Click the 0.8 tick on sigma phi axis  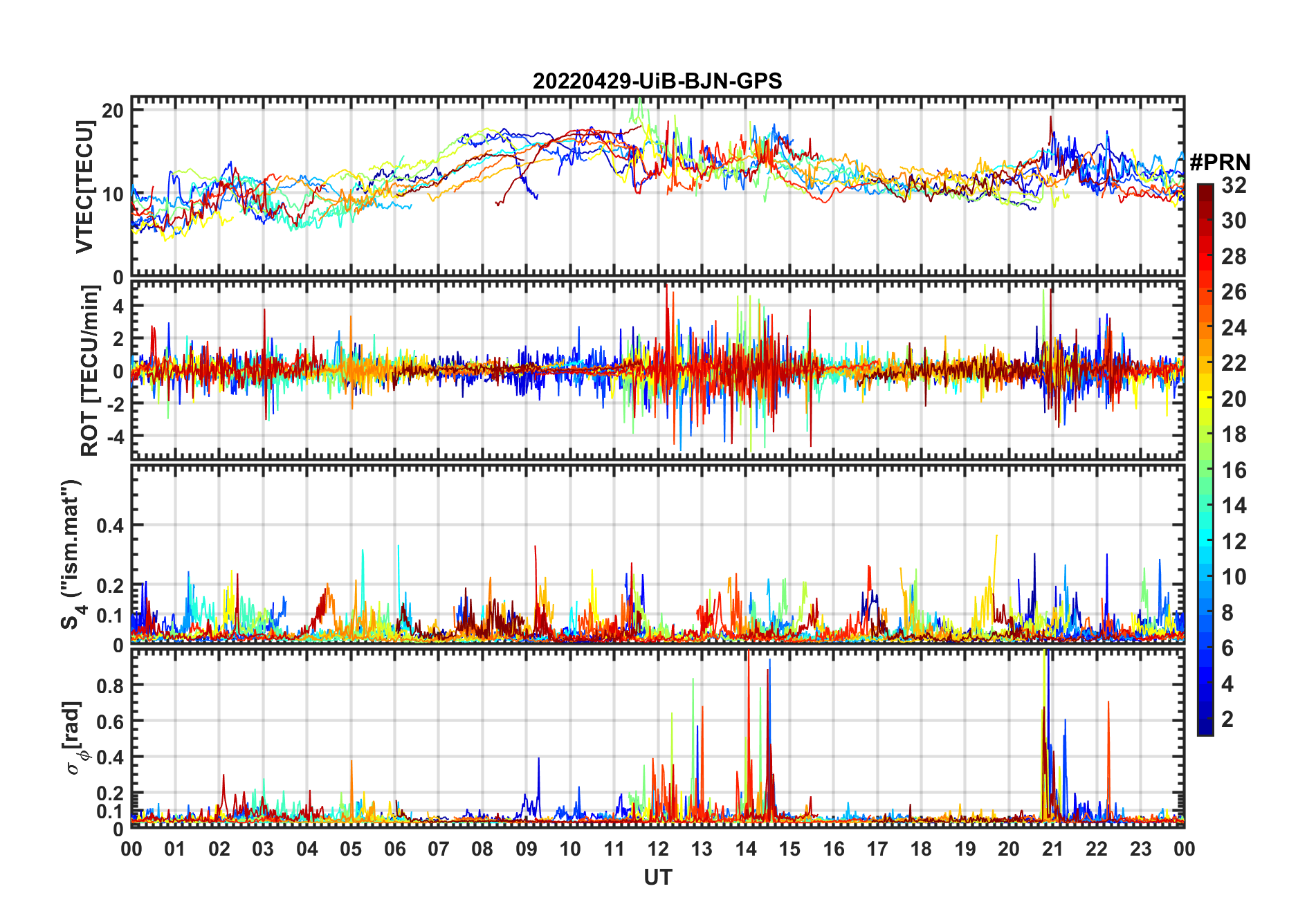(x=111, y=686)
